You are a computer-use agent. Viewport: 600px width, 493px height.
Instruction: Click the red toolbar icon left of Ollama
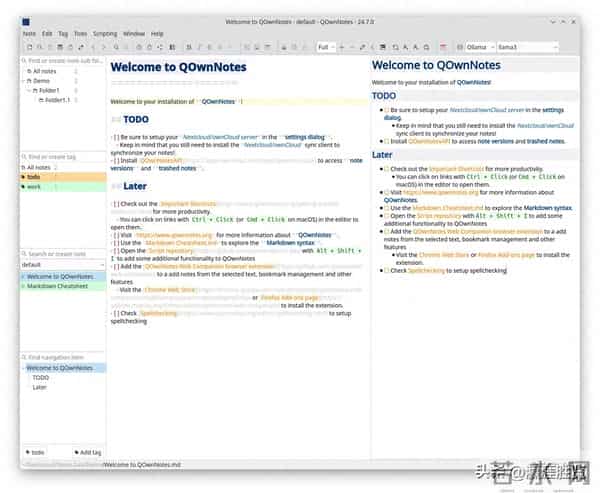point(444,47)
